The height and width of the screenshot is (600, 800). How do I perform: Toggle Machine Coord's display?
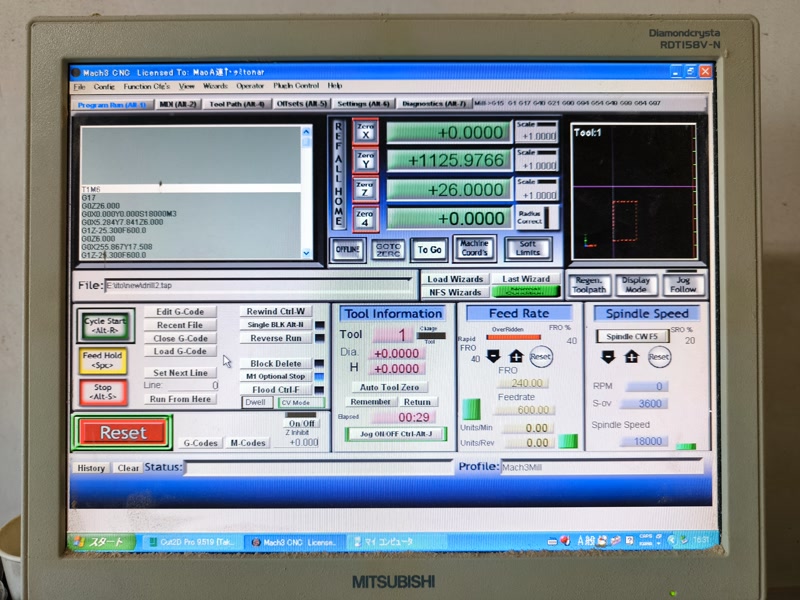pos(474,248)
